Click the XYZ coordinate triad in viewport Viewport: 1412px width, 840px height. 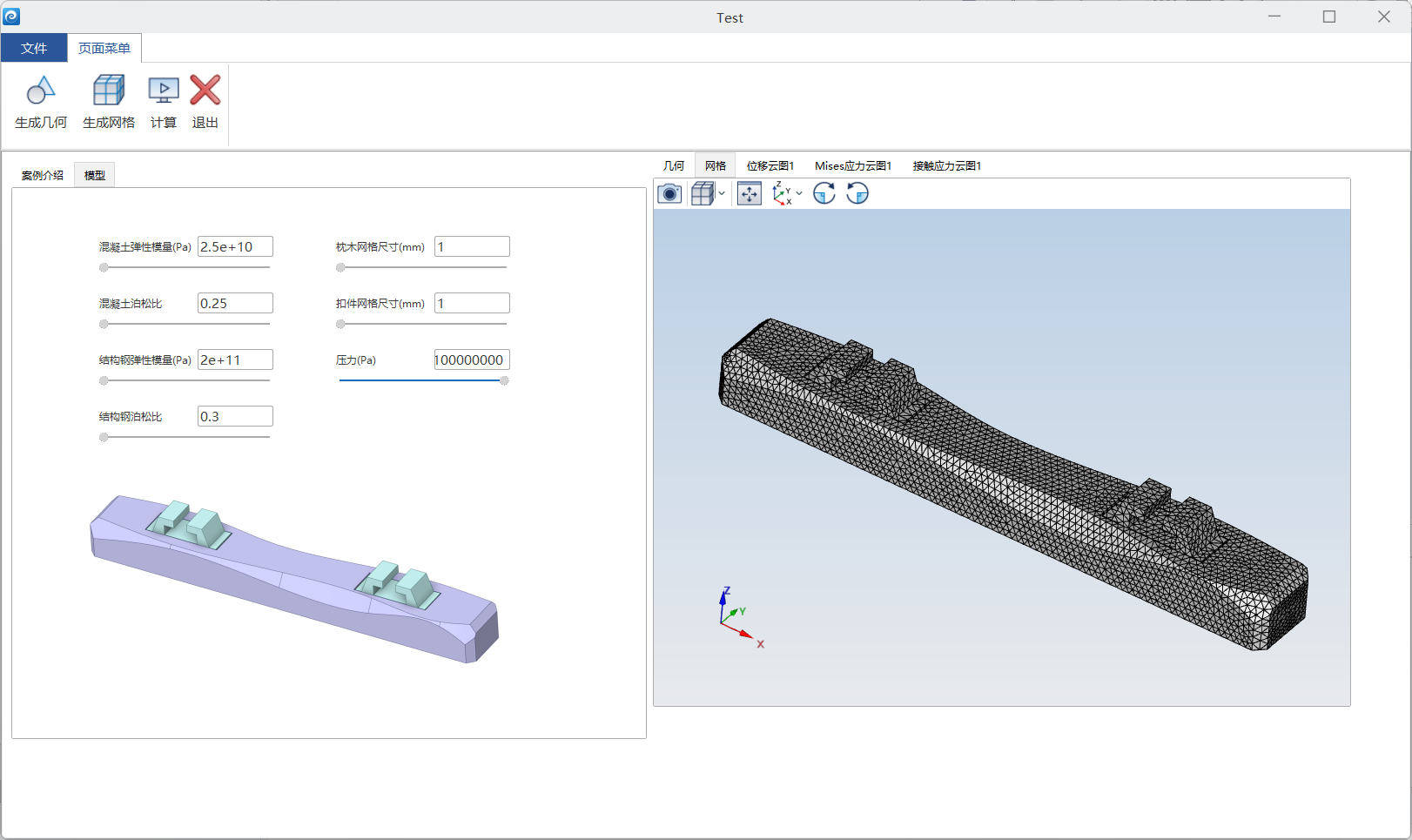click(x=741, y=618)
